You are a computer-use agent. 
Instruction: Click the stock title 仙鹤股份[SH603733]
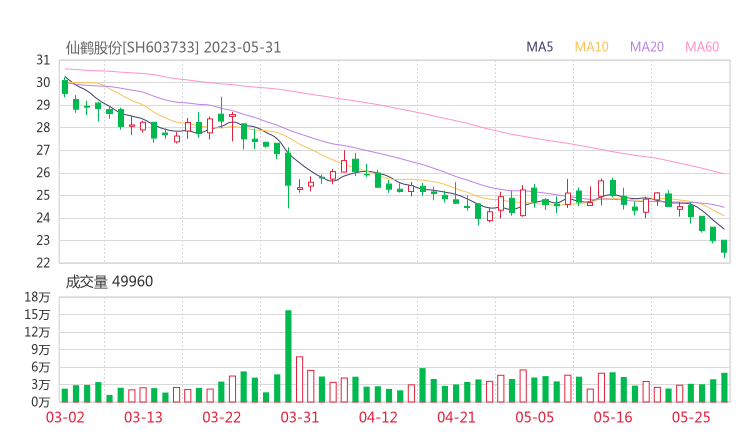[x=132, y=48]
